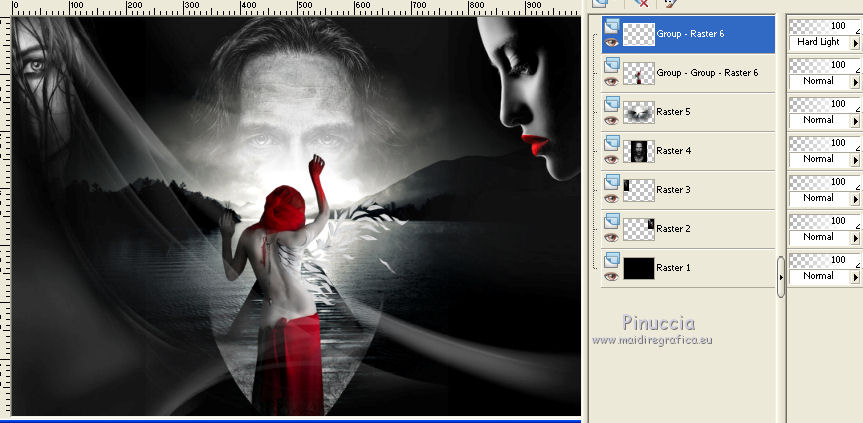Hide the Group - Raster 6 layer
Screen dimensions: 863x423
[x=611, y=42]
